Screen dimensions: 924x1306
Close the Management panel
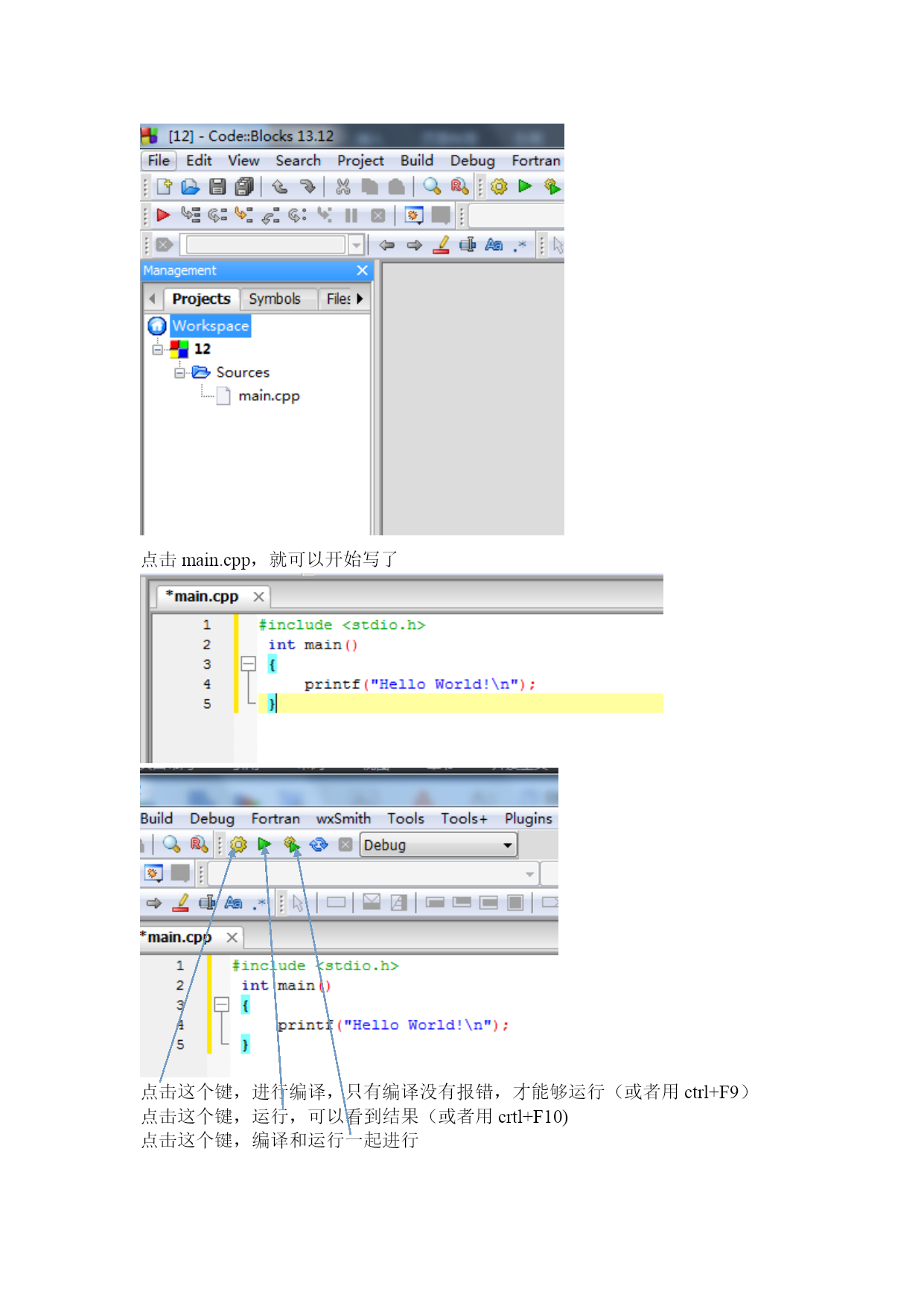(x=363, y=270)
